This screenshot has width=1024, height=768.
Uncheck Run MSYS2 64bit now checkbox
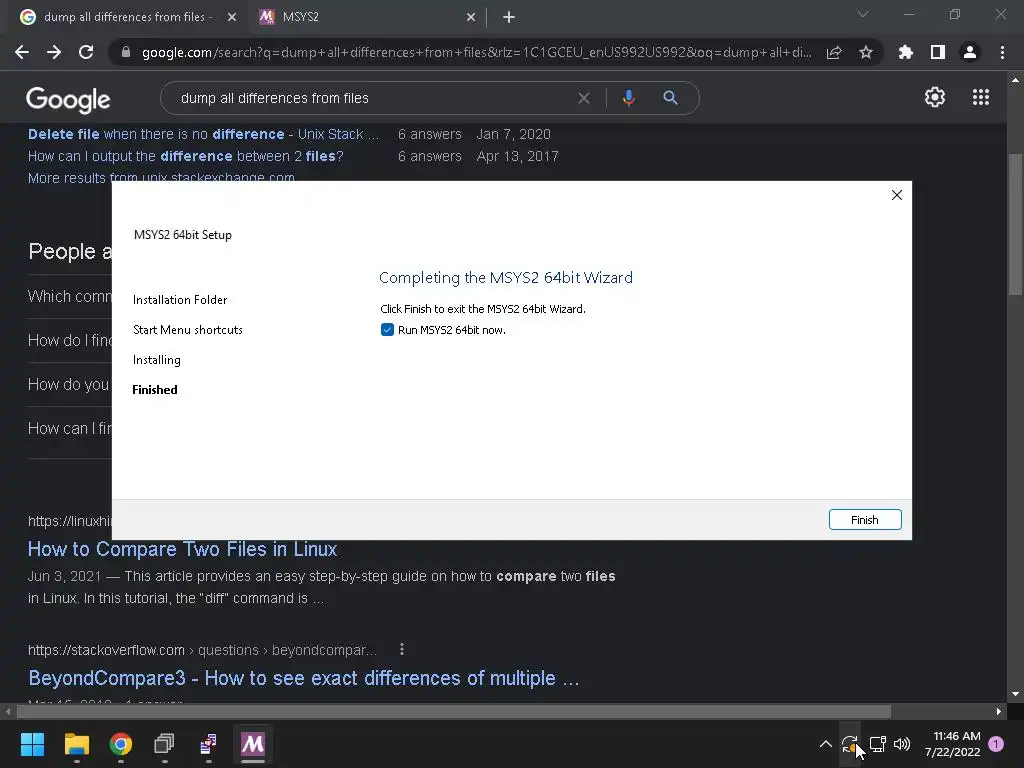pos(387,330)
